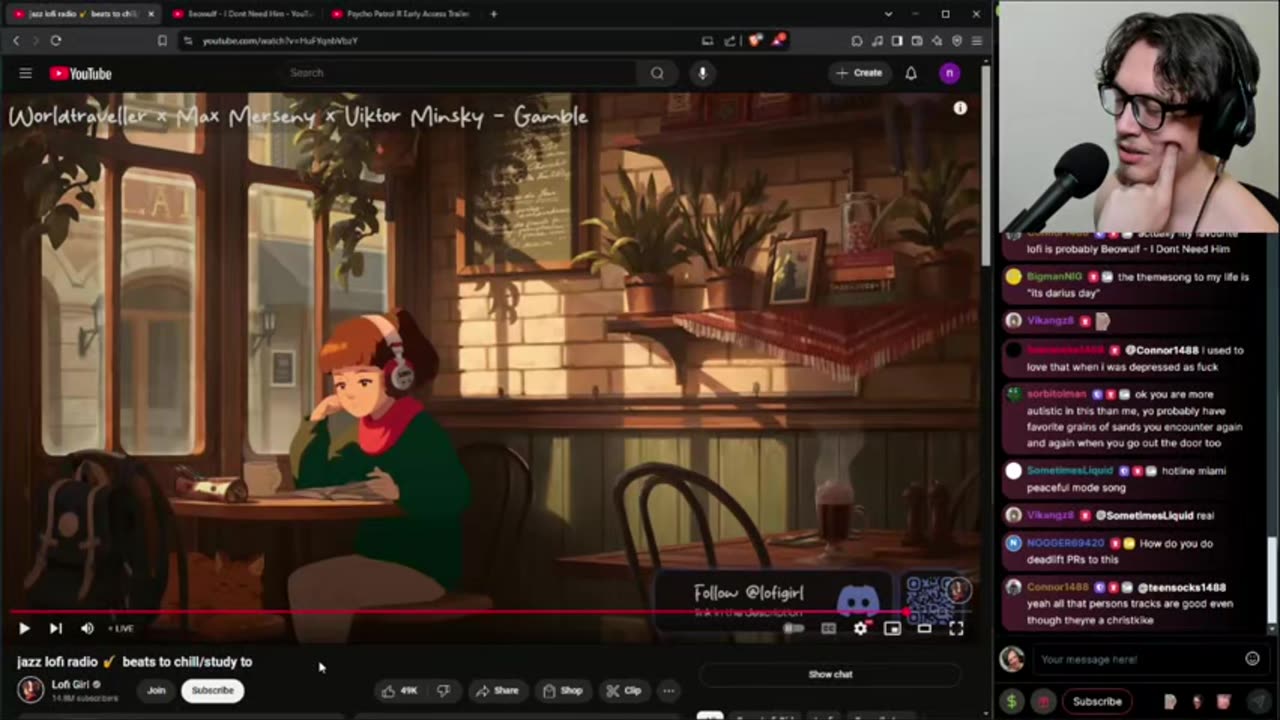This screenshot has height=720, width=1280.
Task: Open more actions three-dot menu
Action: point(668,690)
